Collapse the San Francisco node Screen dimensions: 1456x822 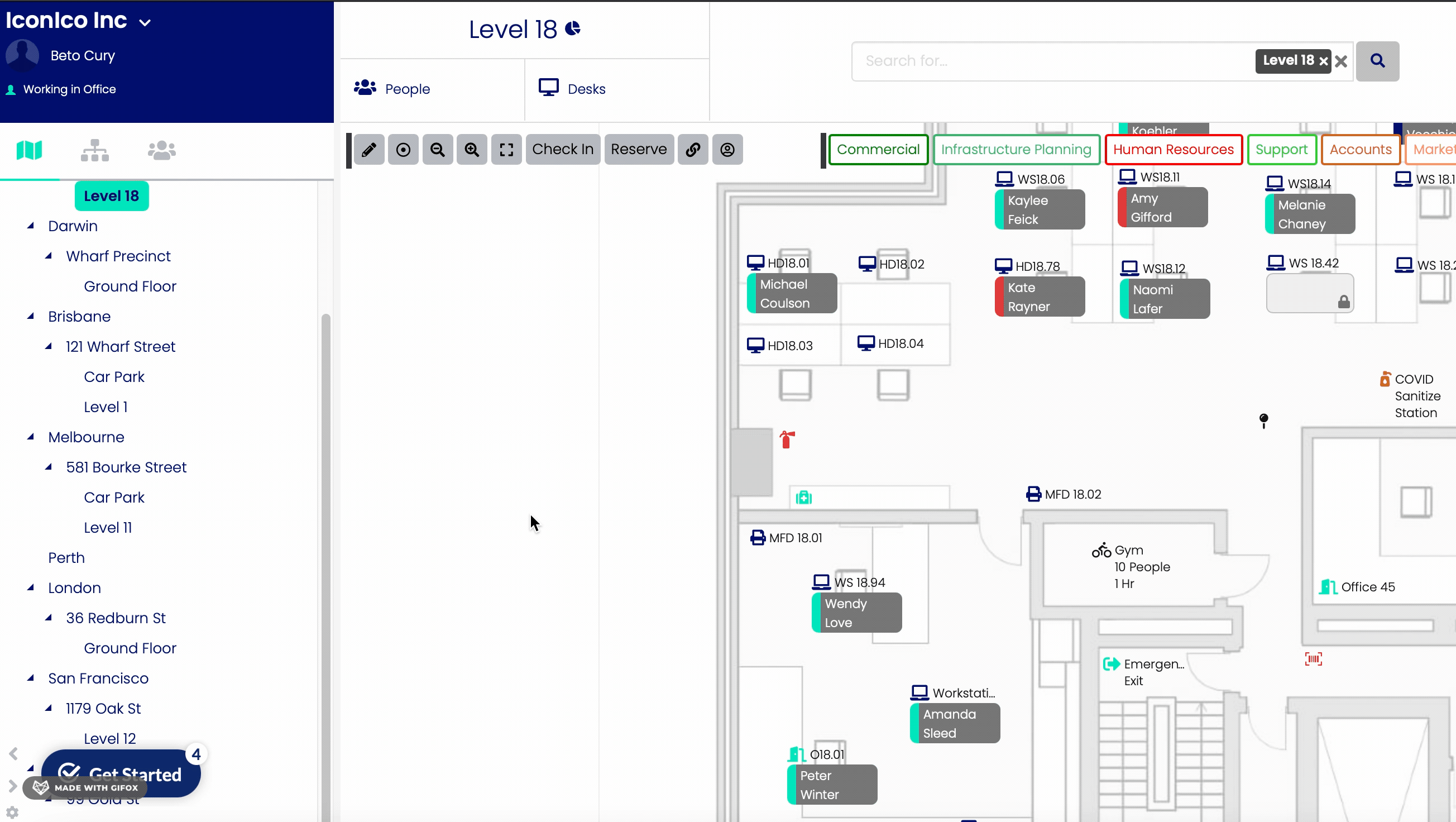[x=31, y=678]
